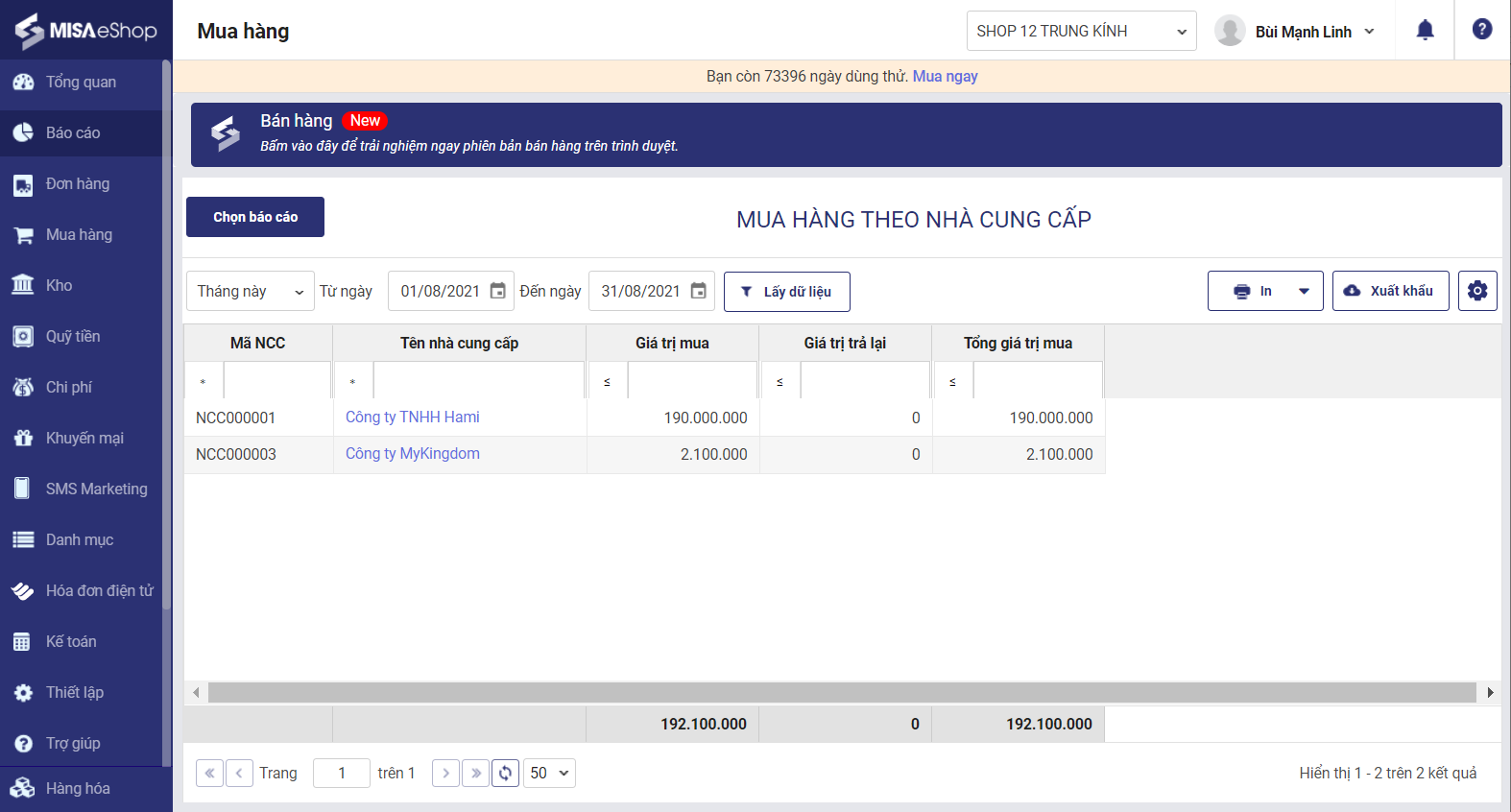Open notifications bell
This screenshot has height=812, width=1511.
point(1426,31)
